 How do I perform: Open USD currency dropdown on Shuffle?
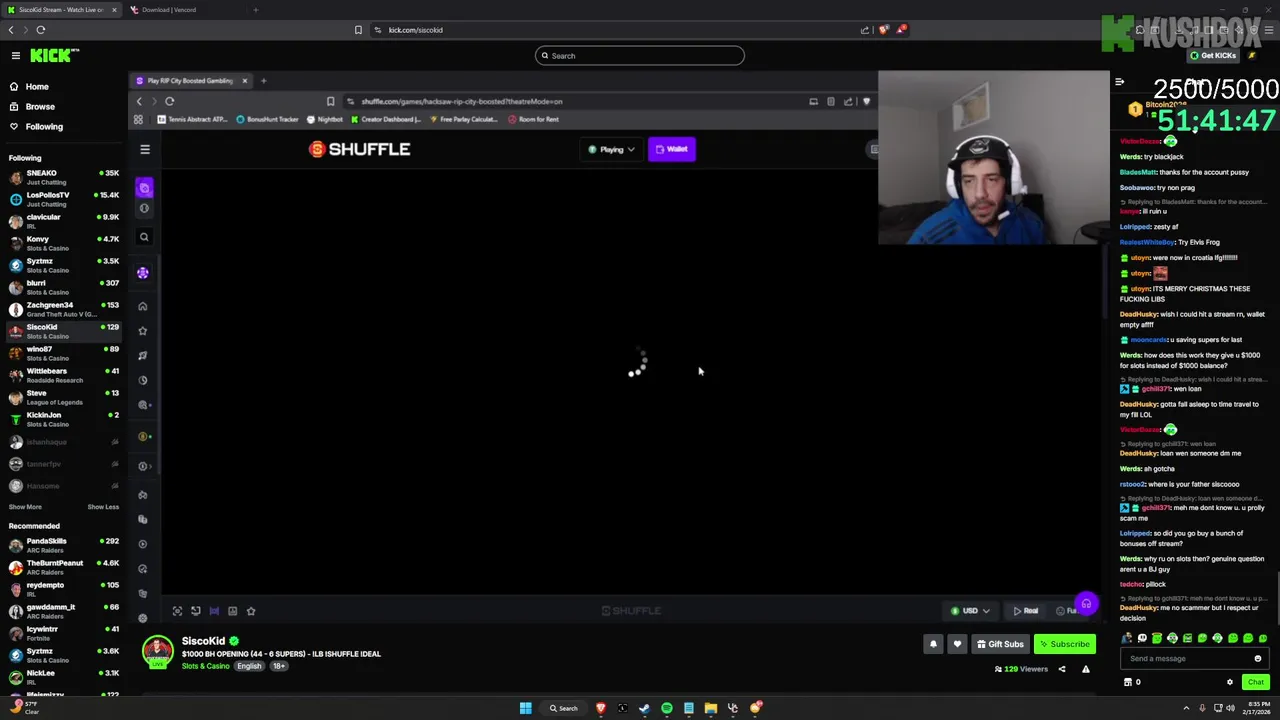pyautogui.click(x=970, y=611)
